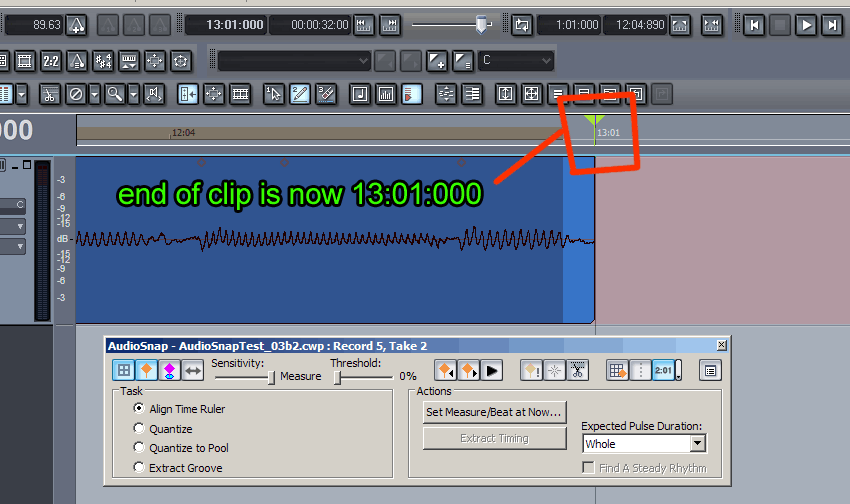
Task: Click the metronome icon next to tempo
Action: pyautogui.click(x=82, y=25)
